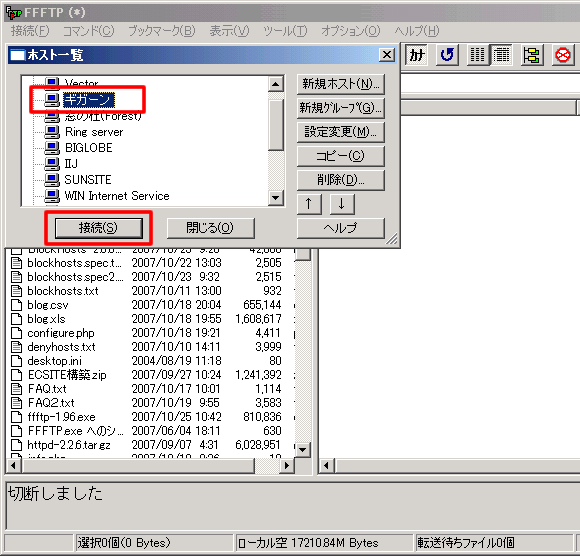Select the SUNSITE host entry
This screenshot has width=580, height=556.
click(88, 180)
